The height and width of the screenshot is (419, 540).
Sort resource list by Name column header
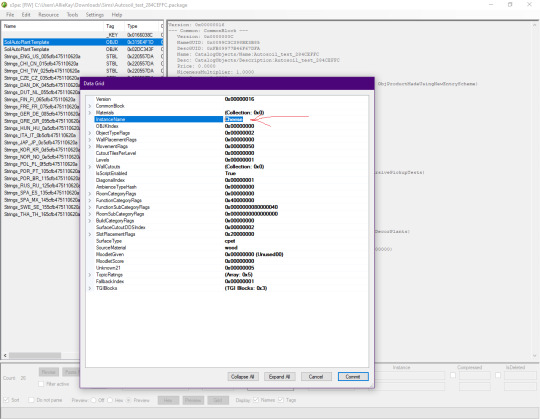coord(52,26)
